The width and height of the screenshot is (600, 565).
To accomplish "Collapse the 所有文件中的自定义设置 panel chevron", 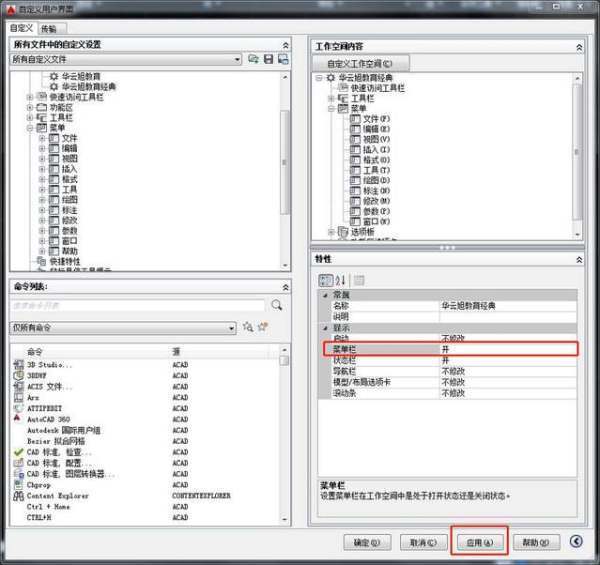I will coord(285,45).
